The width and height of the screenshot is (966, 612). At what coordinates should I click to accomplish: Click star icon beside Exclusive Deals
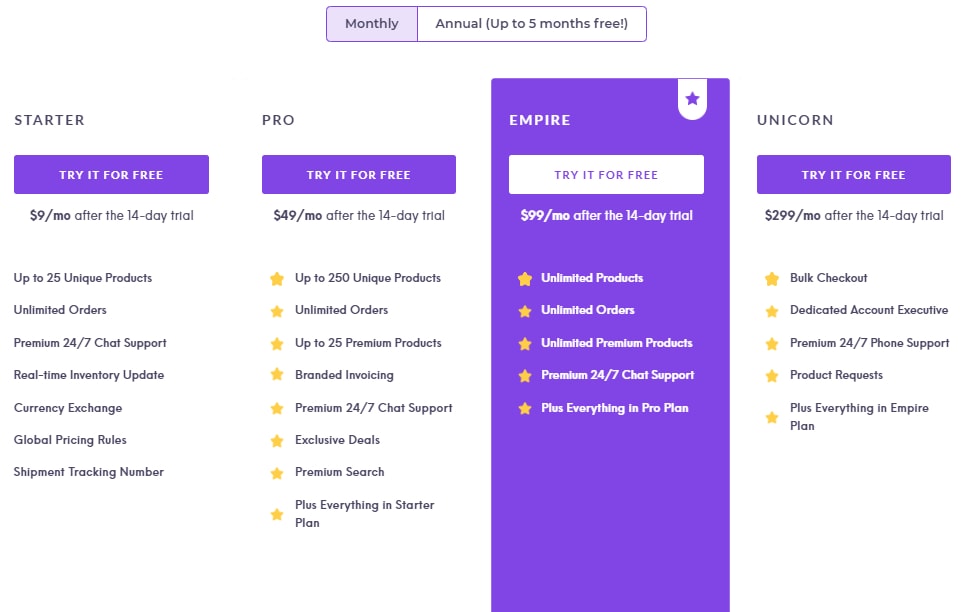click(277, 440)
